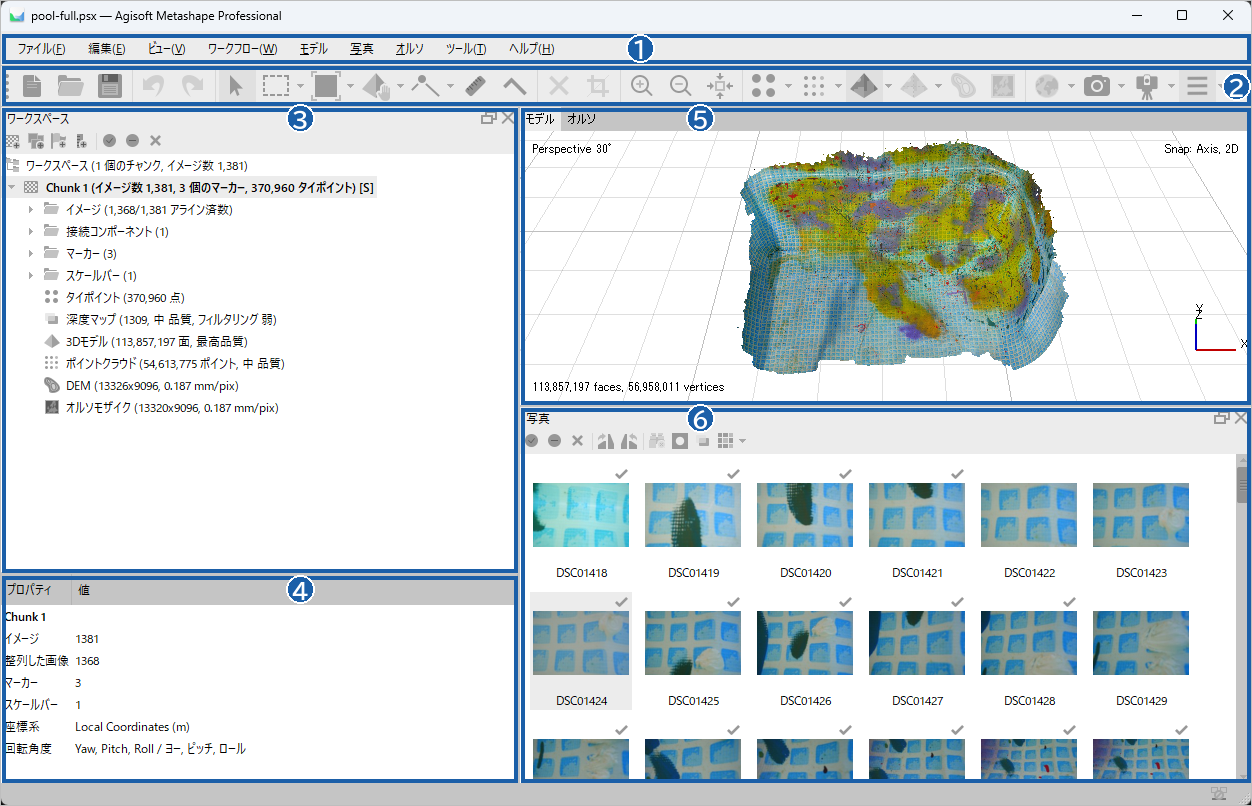This screenshot has height=806, width=1252.
Task: Toggle the Enable Cameras check icon in Photos panel
Action: point(532,440)
